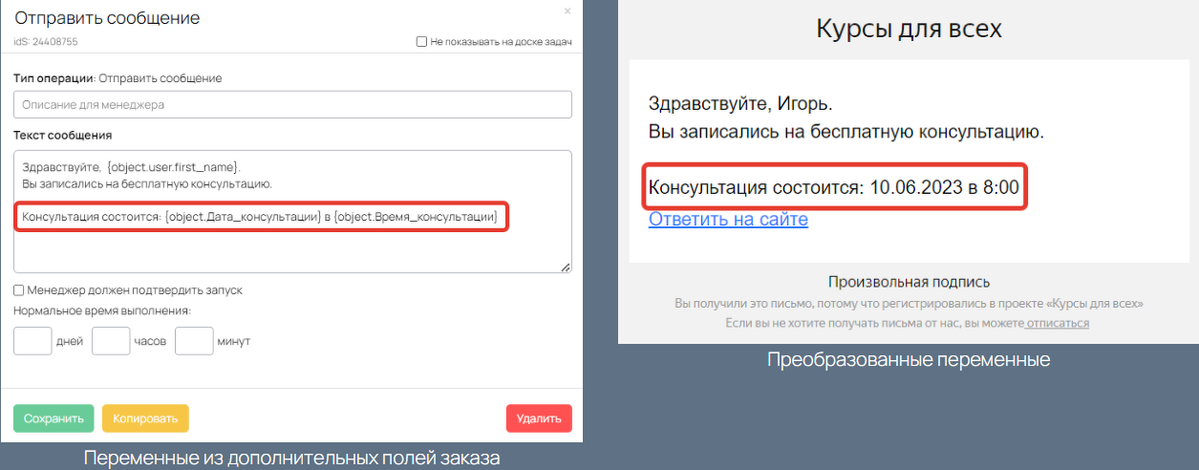
Task: Click the idS: 24408755 text
Action: 46,42
